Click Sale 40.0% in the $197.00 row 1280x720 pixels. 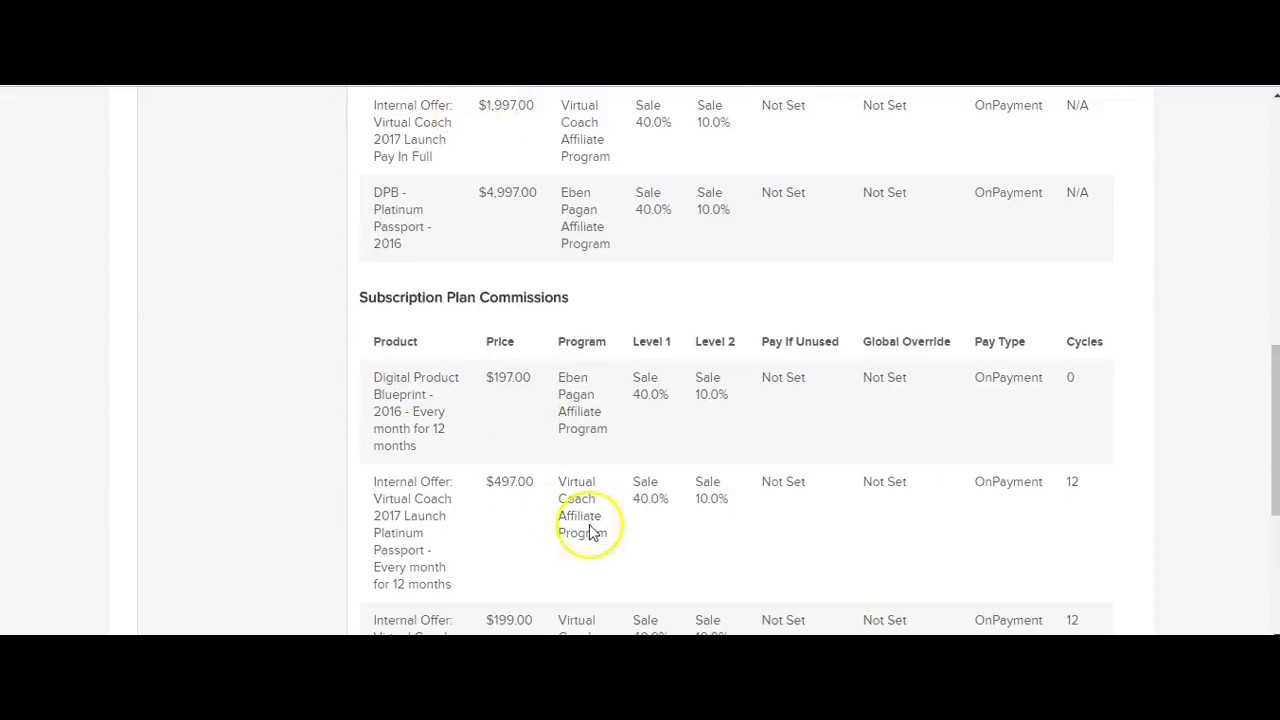point(650,386)
